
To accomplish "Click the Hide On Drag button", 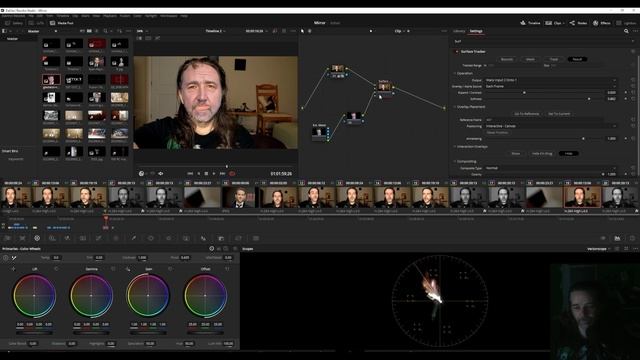I will point(542,153).
